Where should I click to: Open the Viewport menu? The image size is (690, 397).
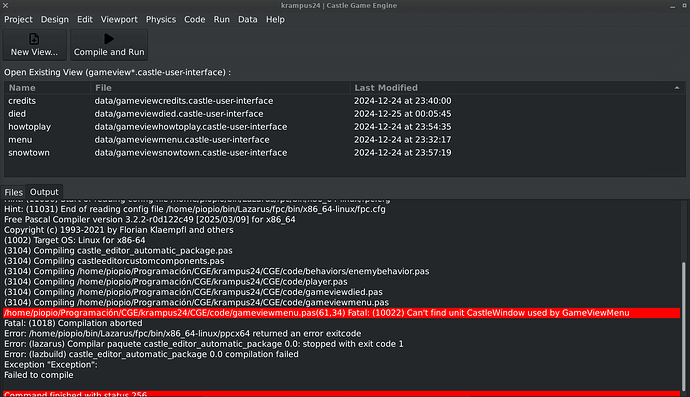119,19
